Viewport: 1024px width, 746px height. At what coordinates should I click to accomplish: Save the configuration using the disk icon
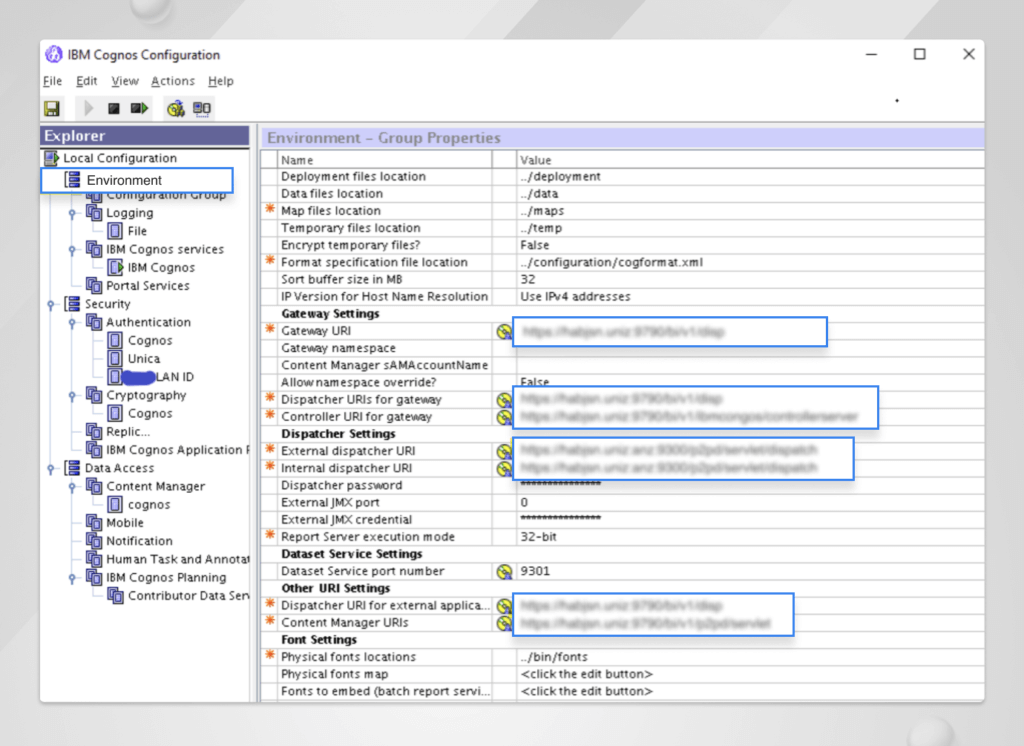click(51, 108)
